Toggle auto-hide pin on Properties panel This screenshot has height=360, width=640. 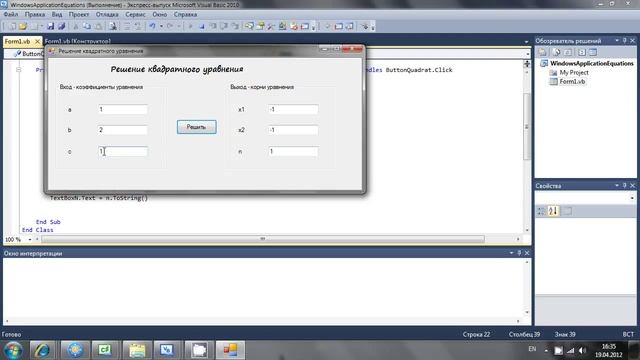point(624,186)
